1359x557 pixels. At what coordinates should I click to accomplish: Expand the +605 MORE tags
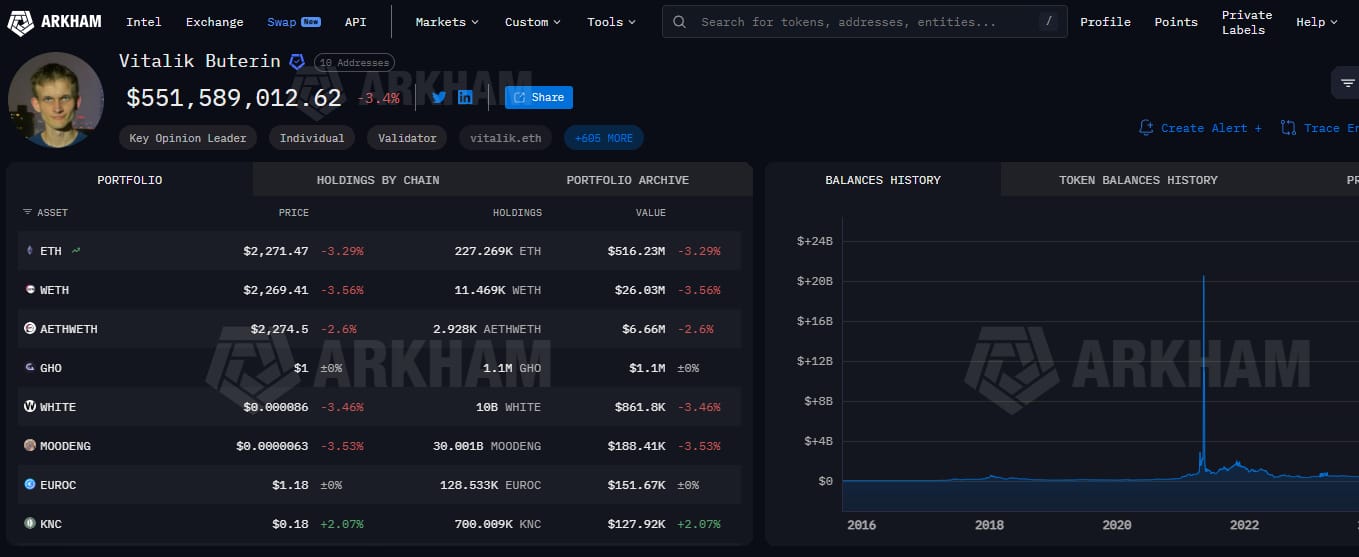point(604,138)
